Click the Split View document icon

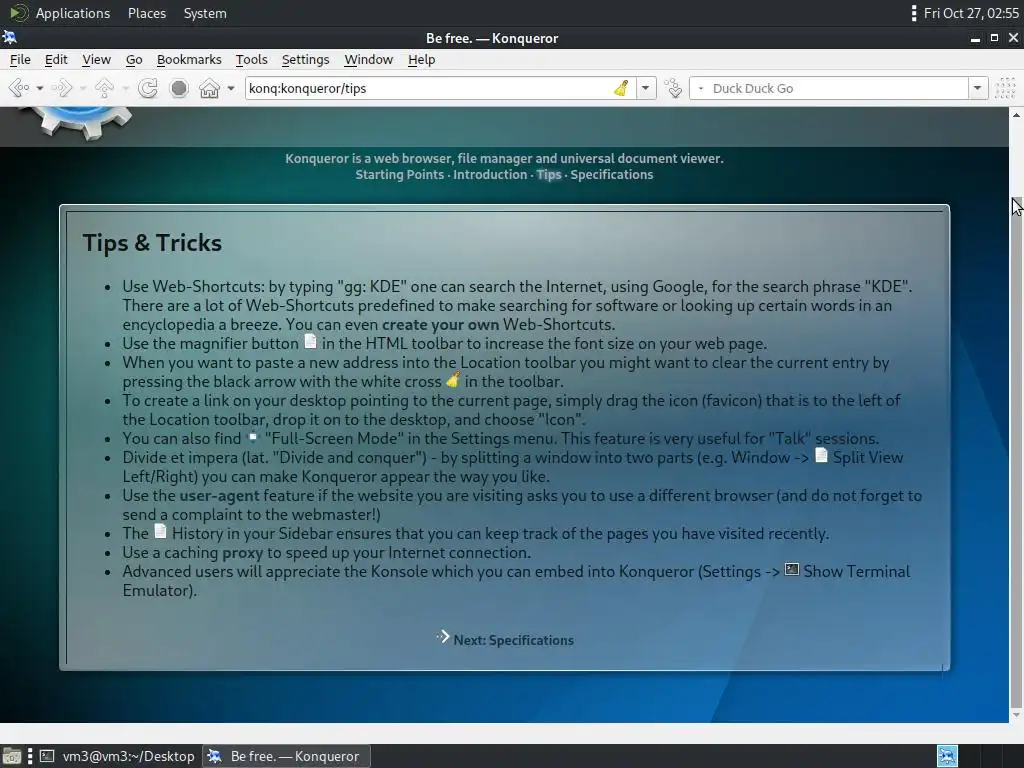(821, 455)
